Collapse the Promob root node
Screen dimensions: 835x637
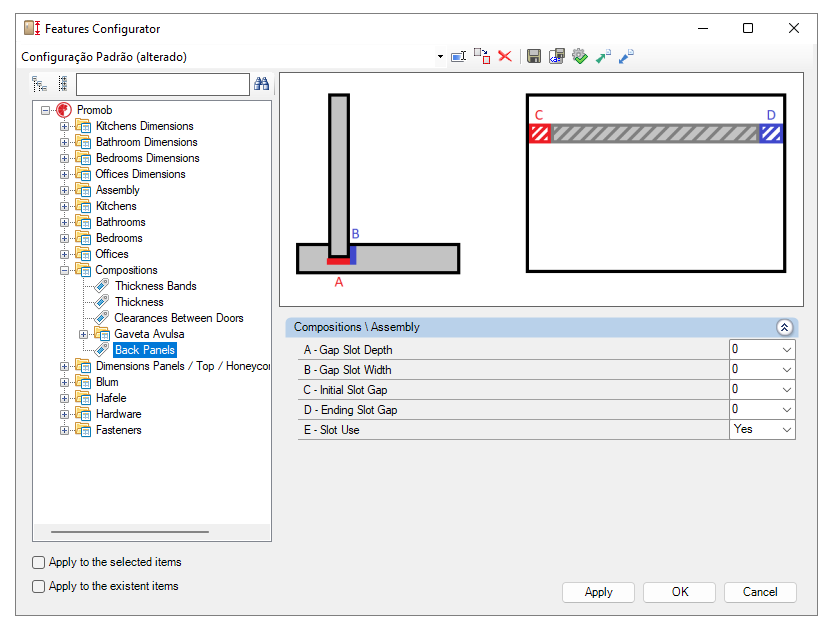46,110
